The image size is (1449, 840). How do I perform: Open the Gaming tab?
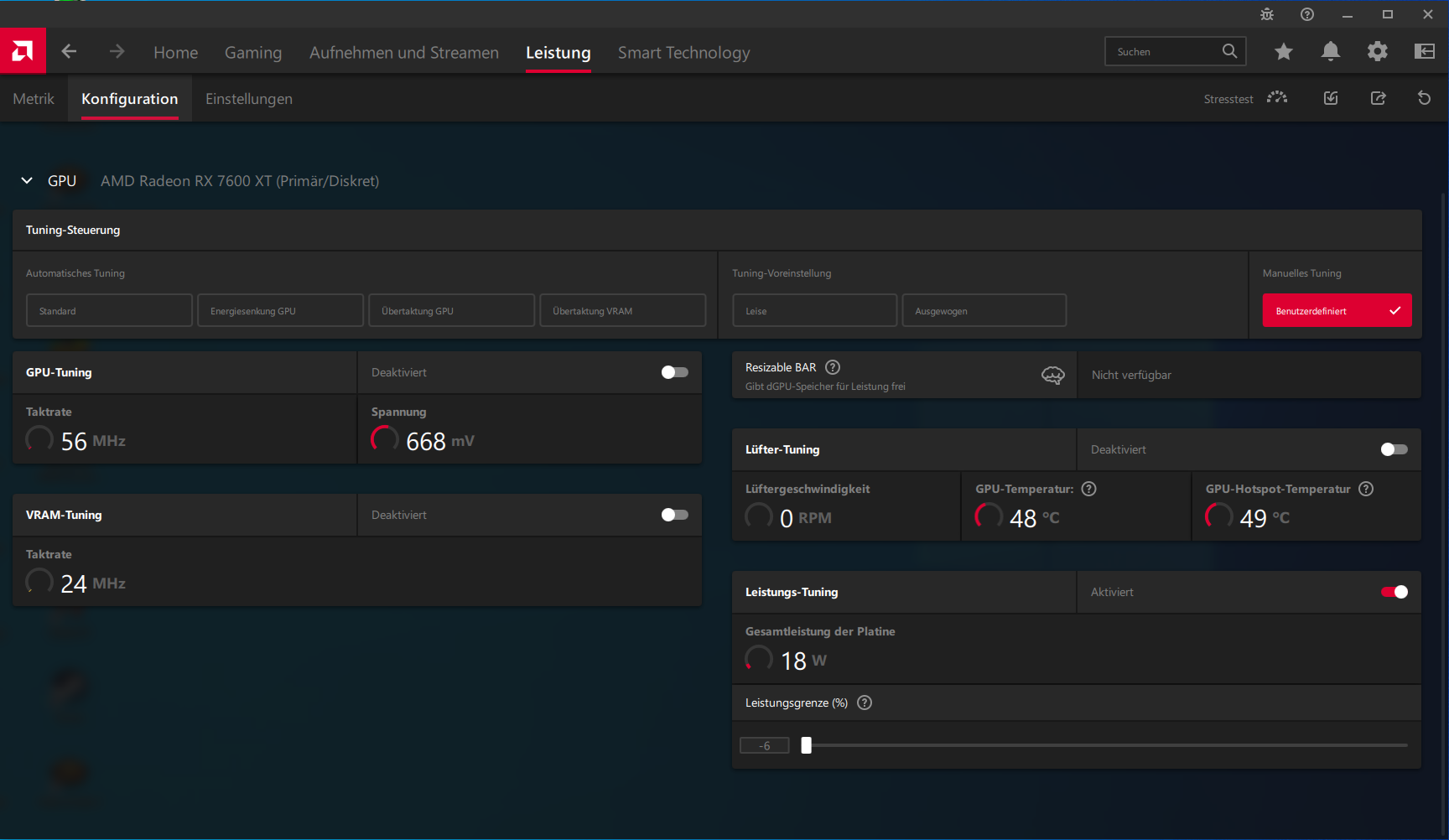(253, 52)
